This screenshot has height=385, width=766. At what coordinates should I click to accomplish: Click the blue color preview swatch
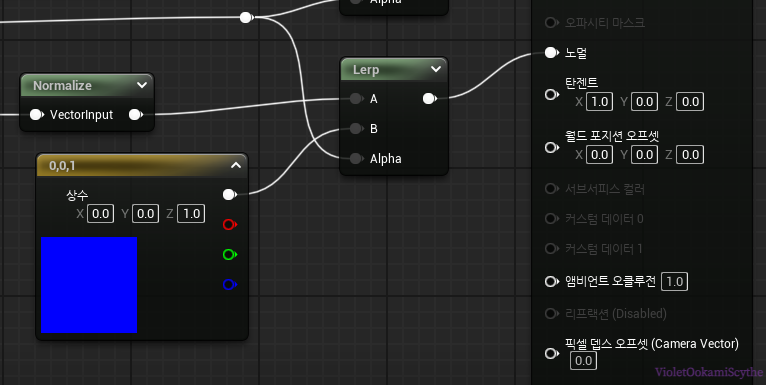tap(89, 285)
